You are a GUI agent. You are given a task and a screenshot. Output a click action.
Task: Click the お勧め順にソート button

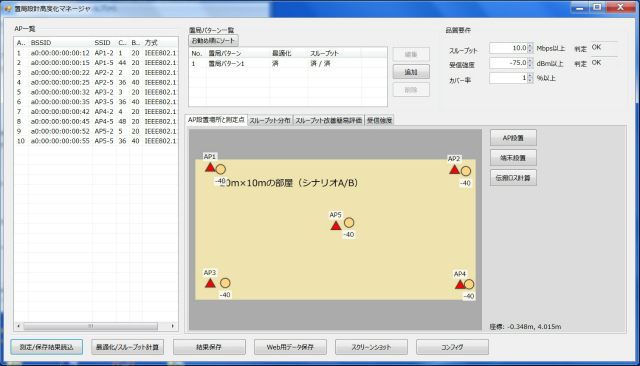click(213, 41)
